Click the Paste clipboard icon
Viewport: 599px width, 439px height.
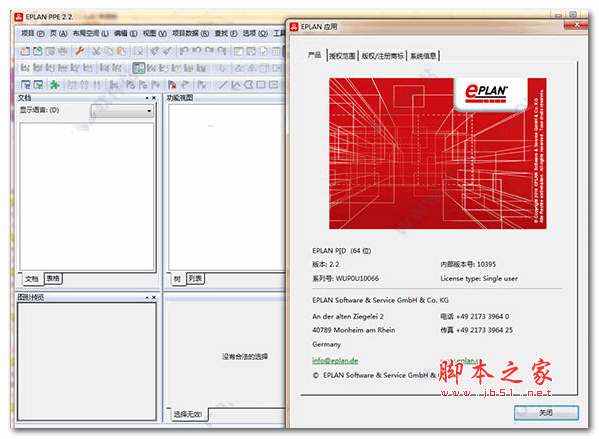pyautogui.click(x=121, y=51)
